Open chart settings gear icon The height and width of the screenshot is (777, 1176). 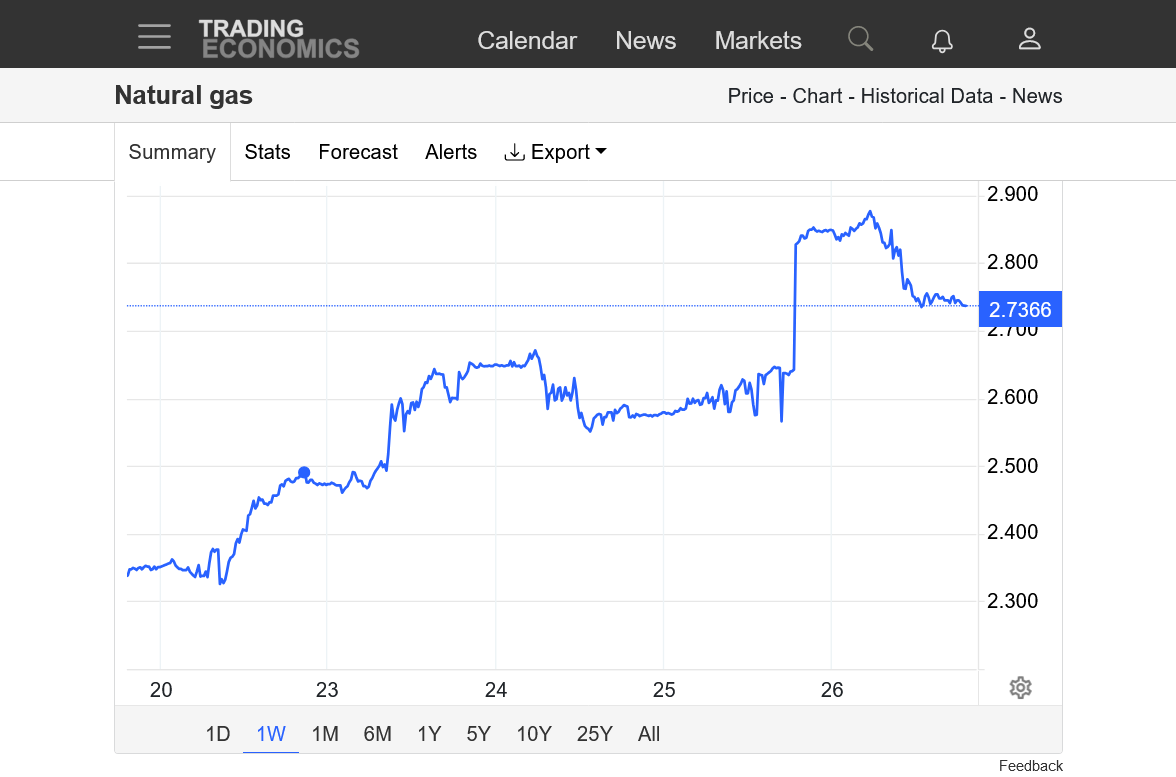click(x=1020, y=688)
